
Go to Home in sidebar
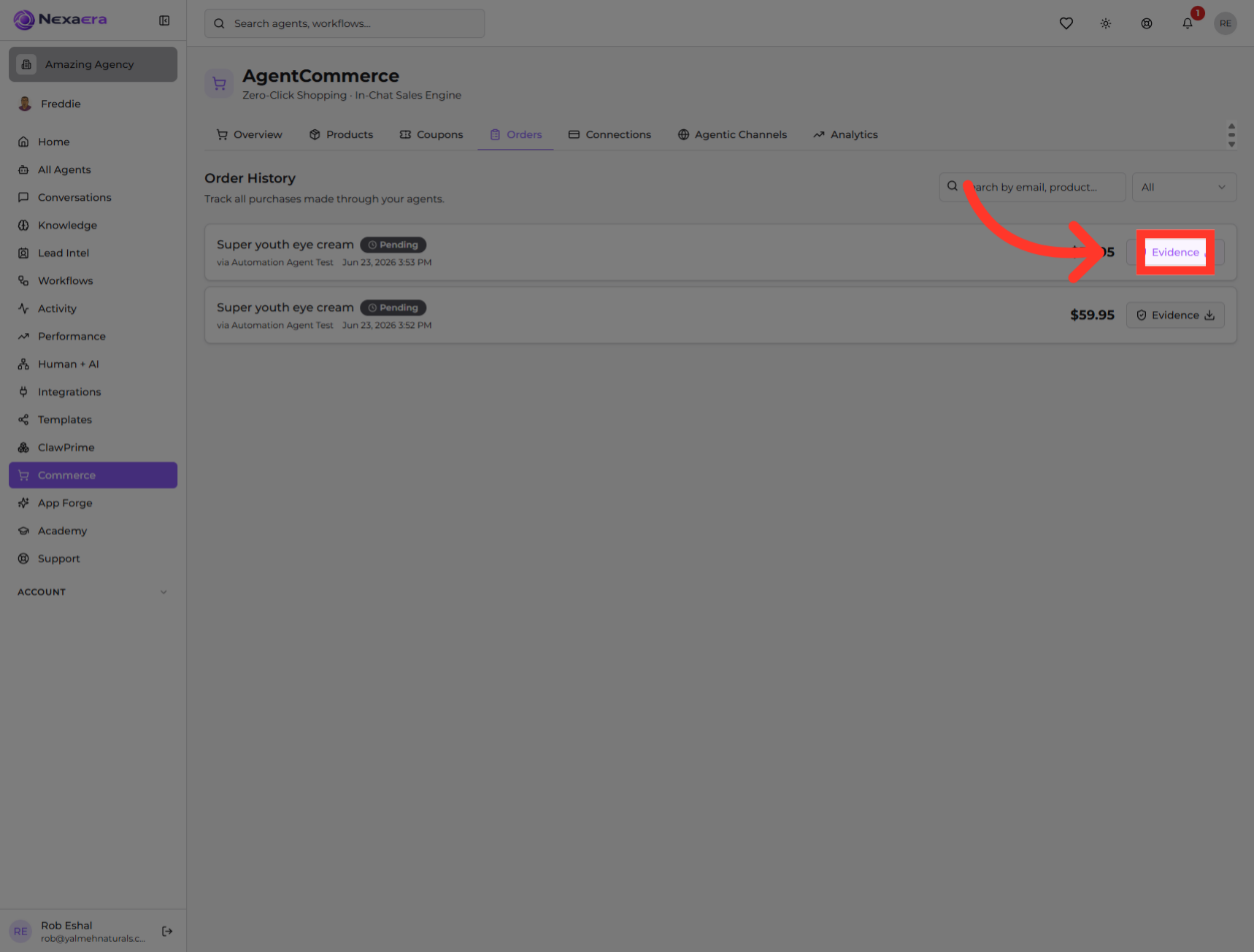[93, 142]
